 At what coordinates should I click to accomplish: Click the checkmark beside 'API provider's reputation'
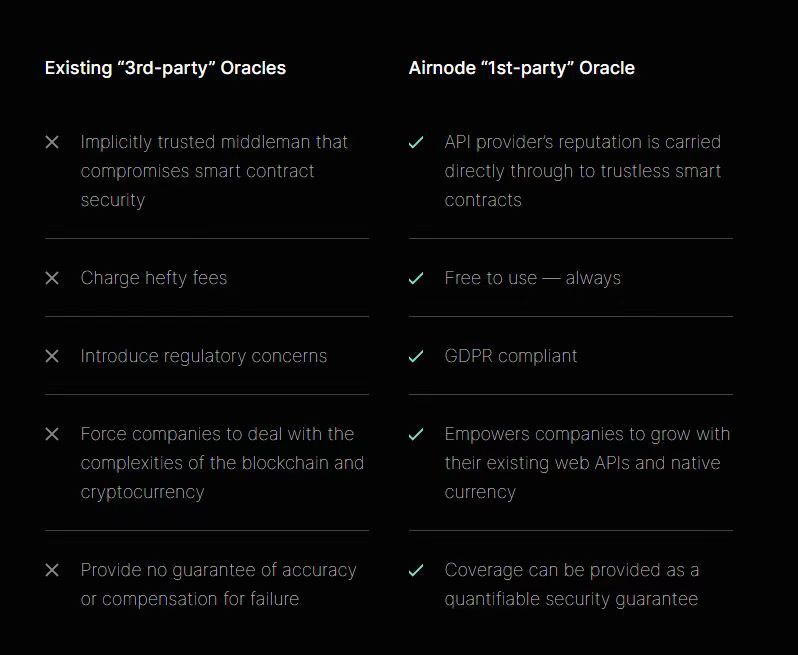(416, 143)
